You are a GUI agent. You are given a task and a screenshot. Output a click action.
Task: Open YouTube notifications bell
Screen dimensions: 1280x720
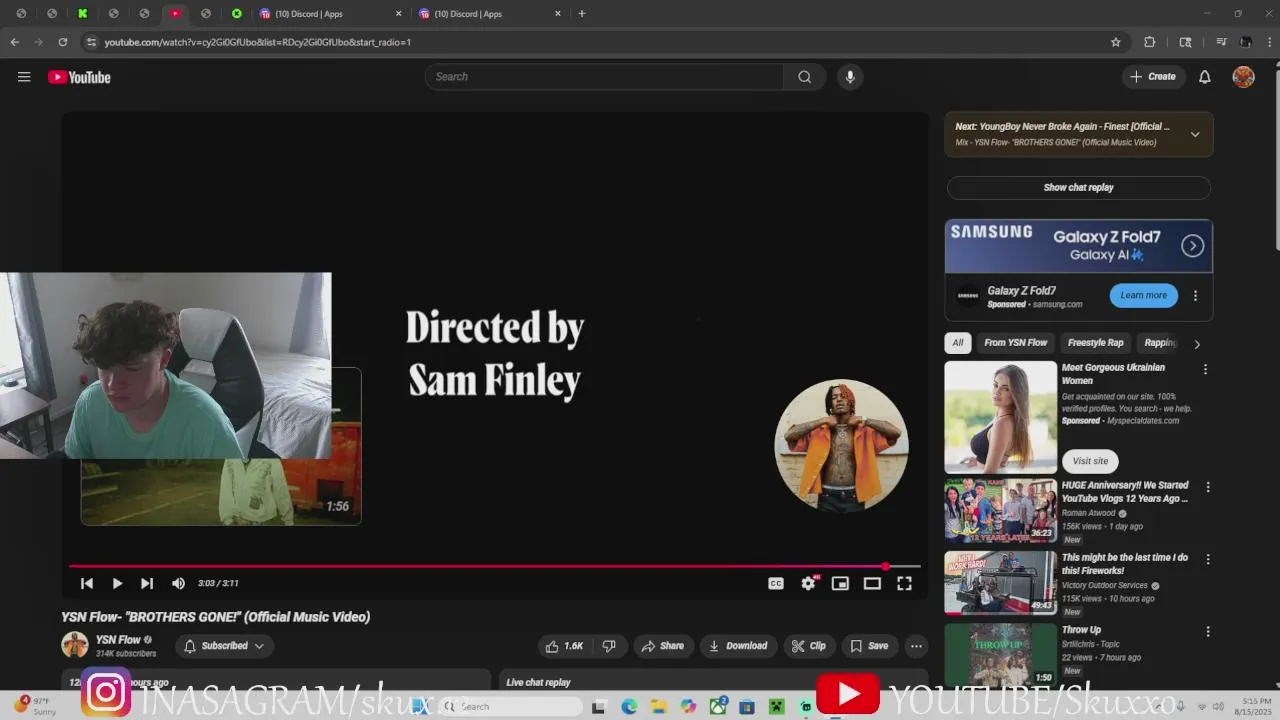pyautogui.click(x=1205, y=77)
